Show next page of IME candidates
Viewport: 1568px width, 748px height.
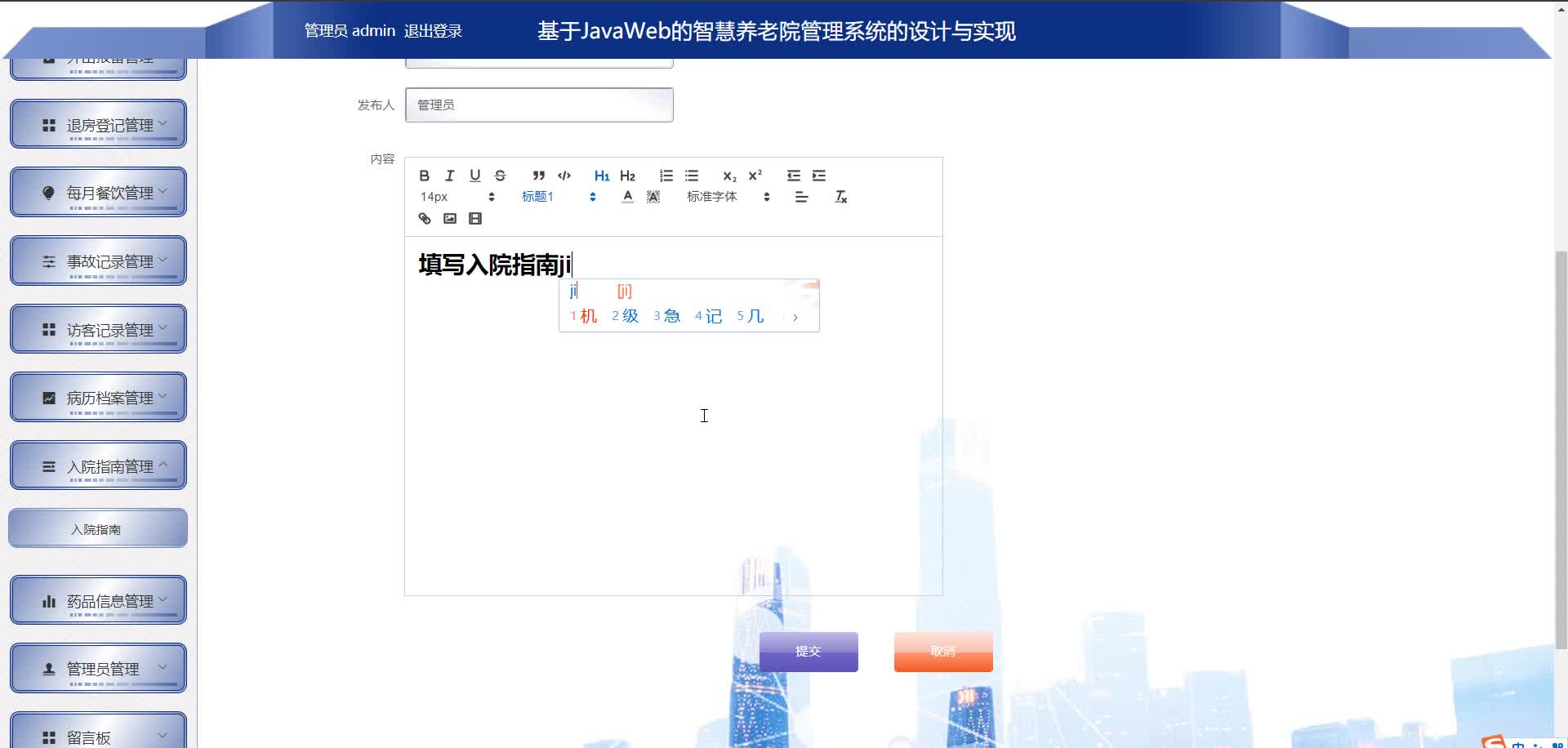(795, 317)
